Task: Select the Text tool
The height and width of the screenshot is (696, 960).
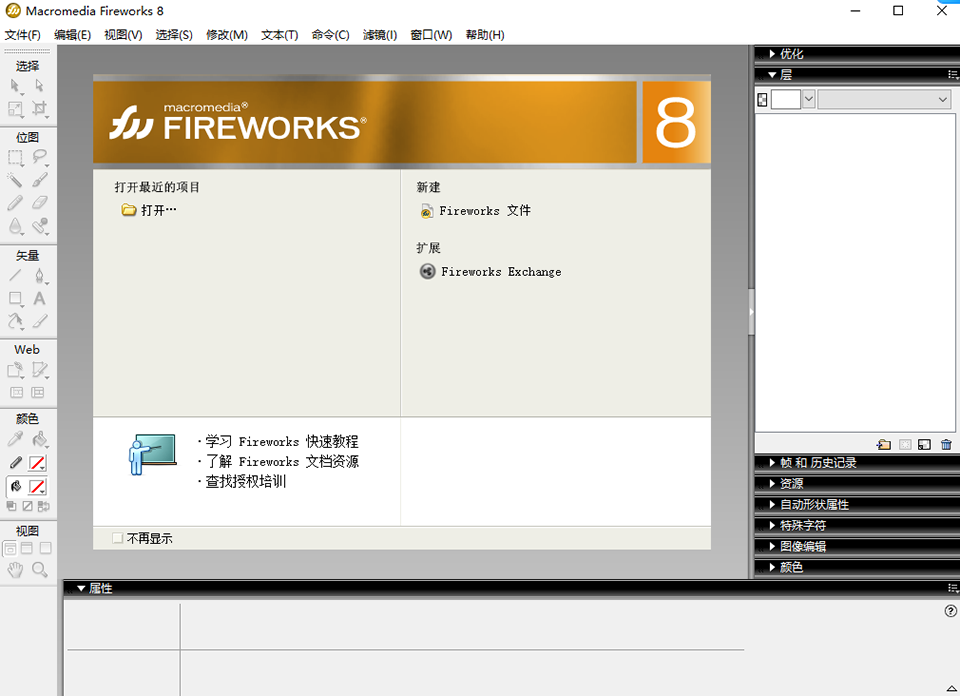Action: coord(40,298)
